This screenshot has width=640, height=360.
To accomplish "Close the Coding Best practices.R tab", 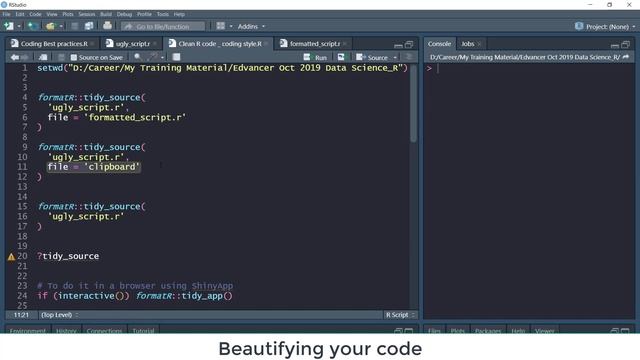I will point(93,44).
